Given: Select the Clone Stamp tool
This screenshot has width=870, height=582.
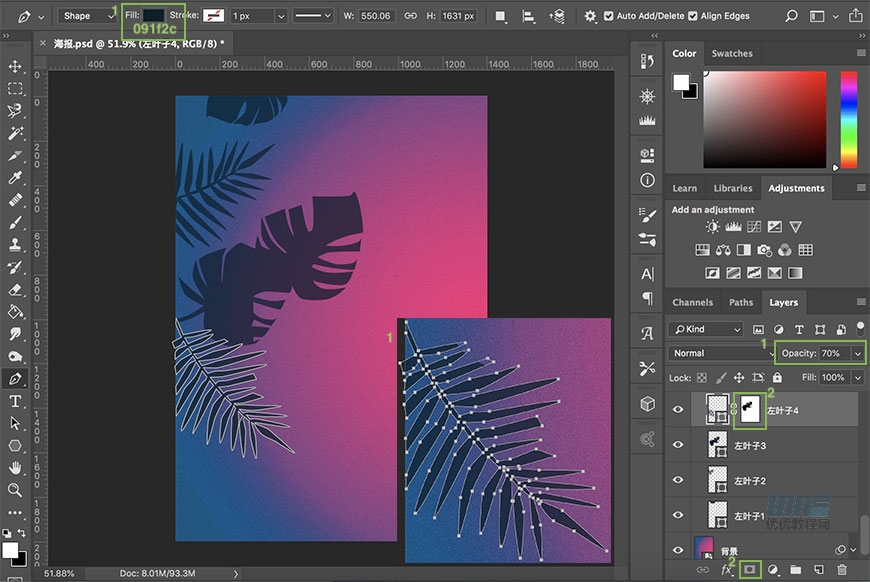Looking at the screenshot, I should 15,245.
